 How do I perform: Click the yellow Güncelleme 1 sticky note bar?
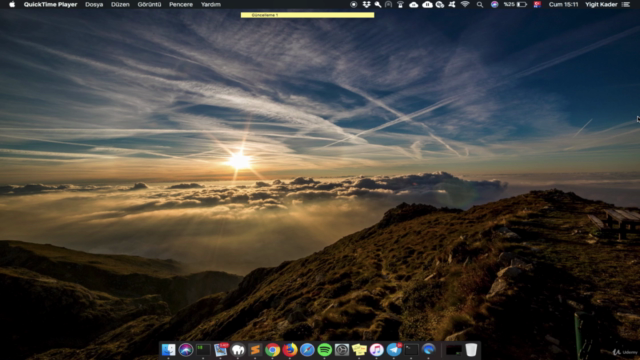click(x=307, y=15)
